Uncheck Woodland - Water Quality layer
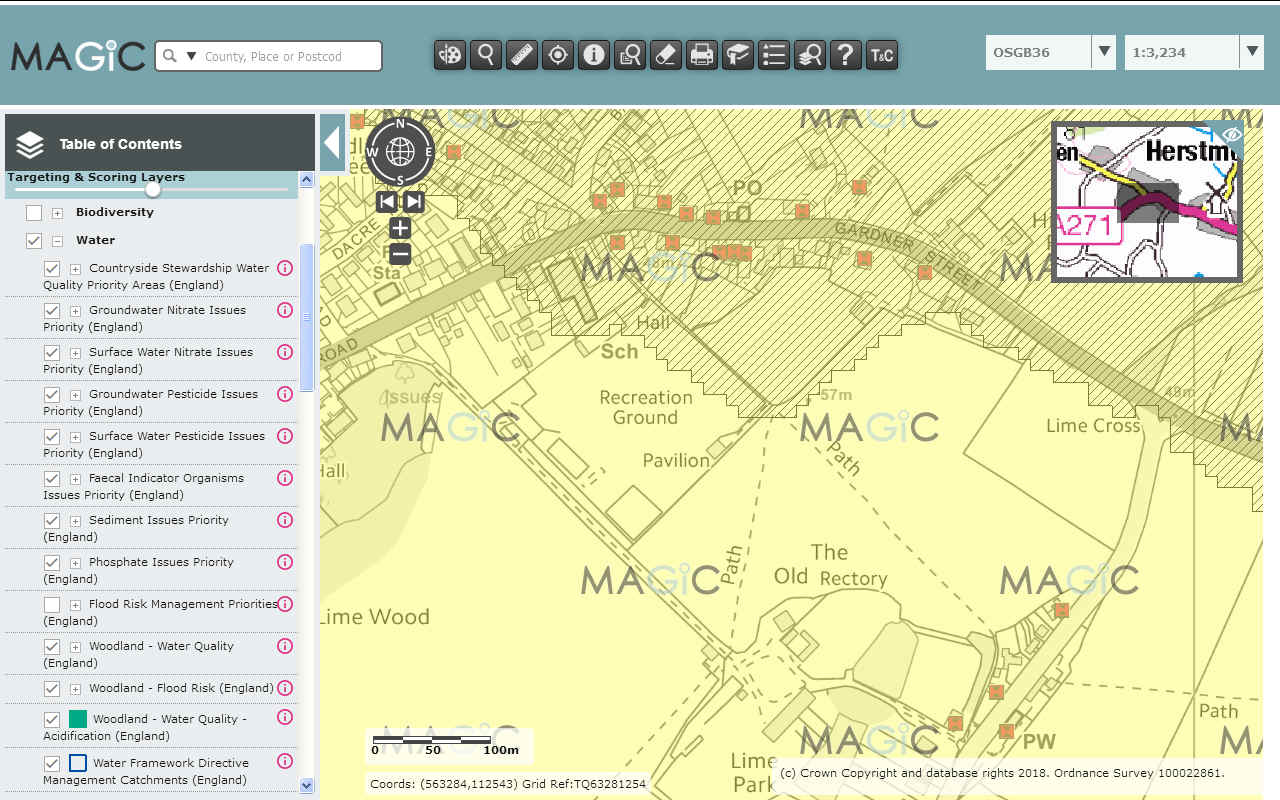The image size is (1280, 800). [52, 647]
